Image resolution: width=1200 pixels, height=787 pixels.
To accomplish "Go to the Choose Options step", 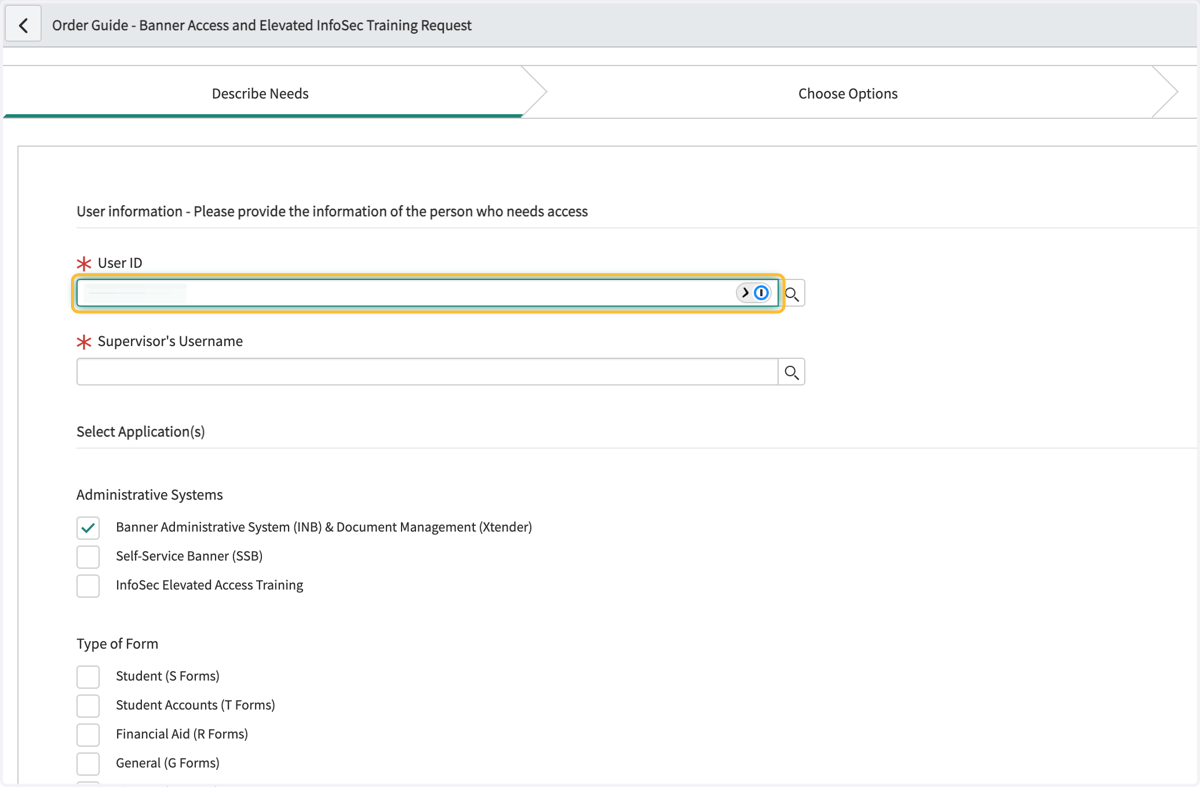I will [848, 93].
